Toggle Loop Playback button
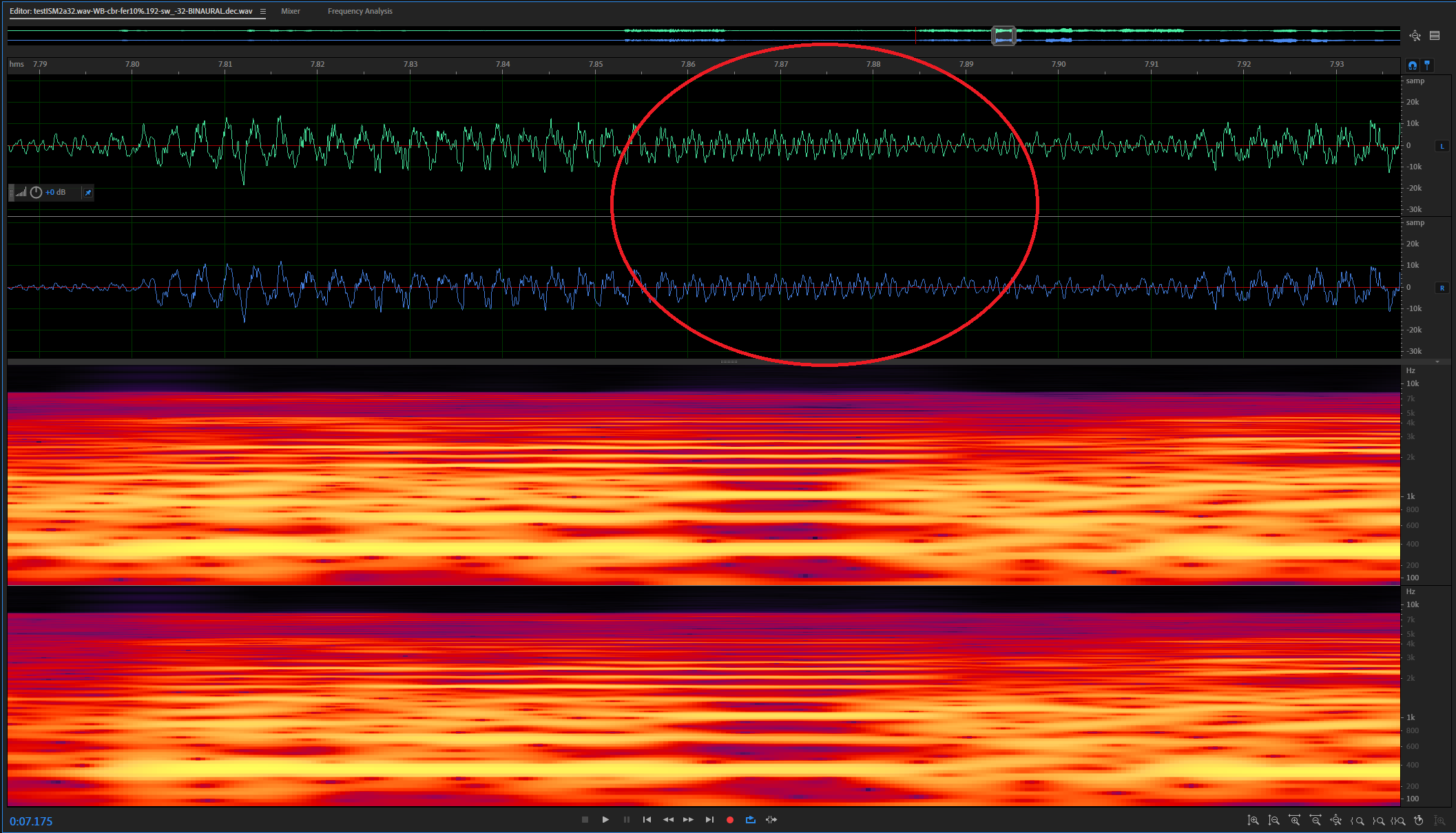 (x=751, y=820)
